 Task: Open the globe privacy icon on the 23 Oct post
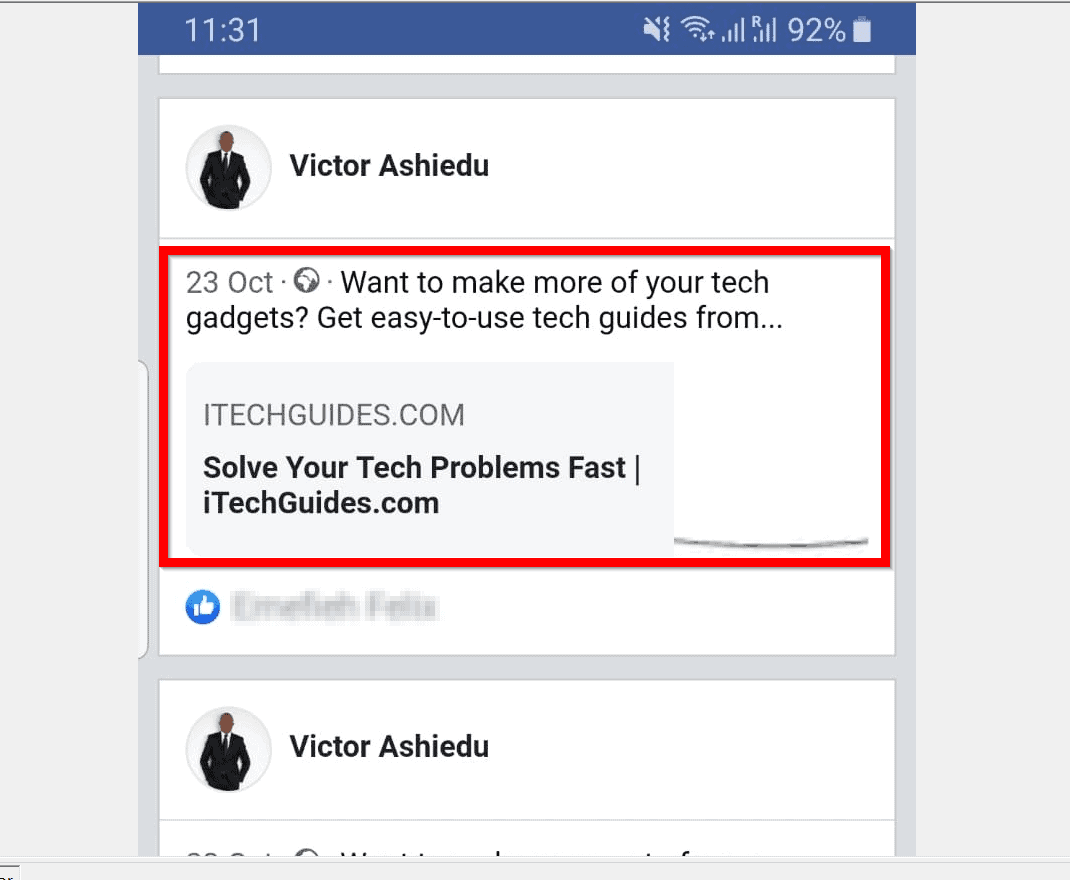(x=307, y=280)
